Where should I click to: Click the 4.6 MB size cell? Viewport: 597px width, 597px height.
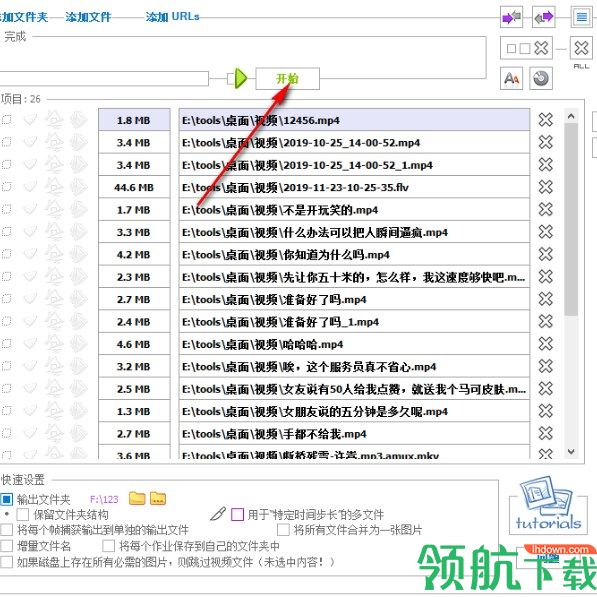pos(134,344)
